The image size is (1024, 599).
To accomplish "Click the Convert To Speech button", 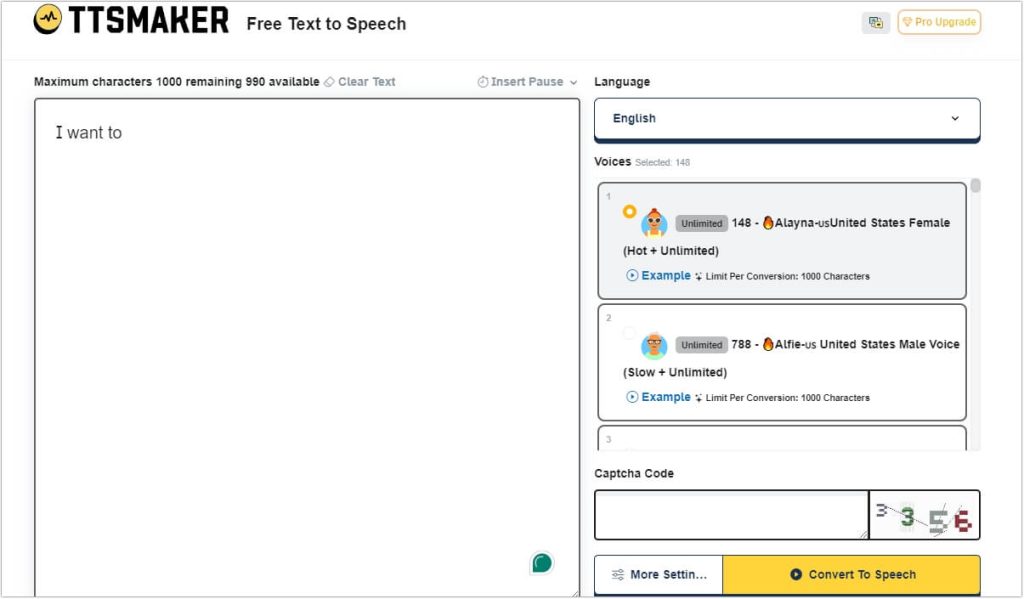I will tap(851, 575).
